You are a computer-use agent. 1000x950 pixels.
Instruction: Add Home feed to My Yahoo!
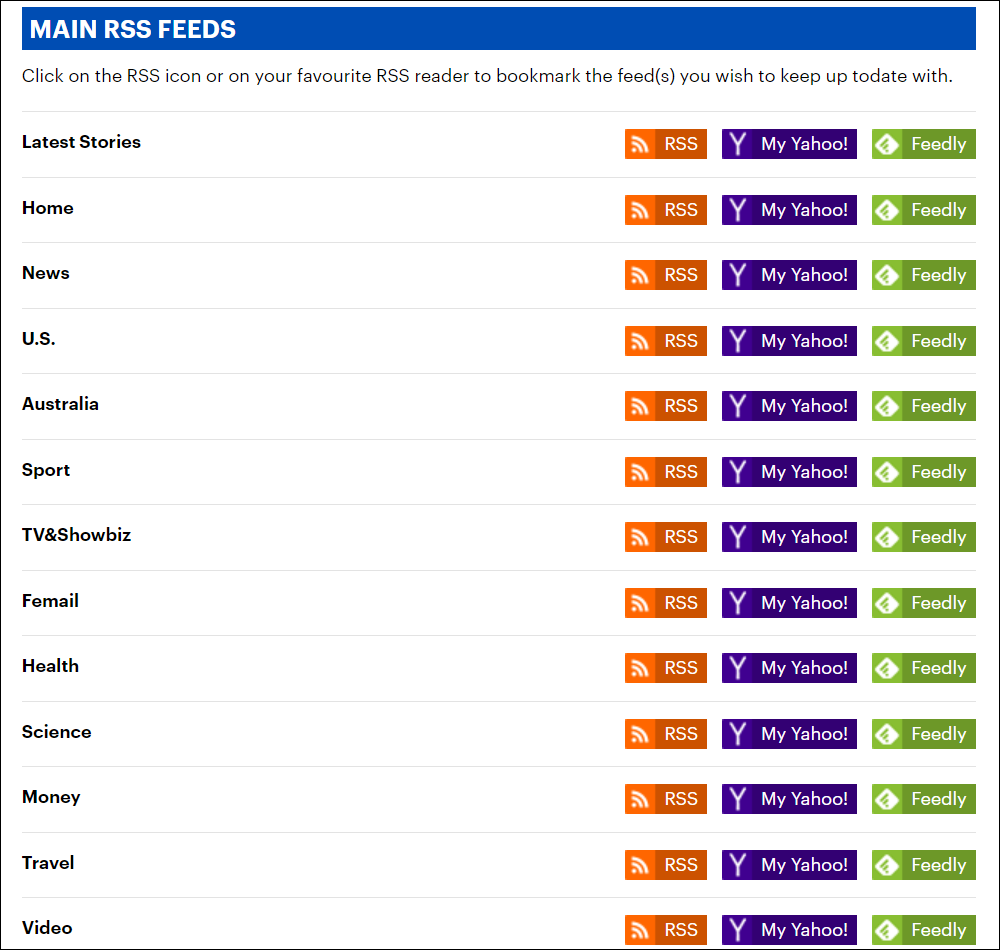(x=789, y=210)
